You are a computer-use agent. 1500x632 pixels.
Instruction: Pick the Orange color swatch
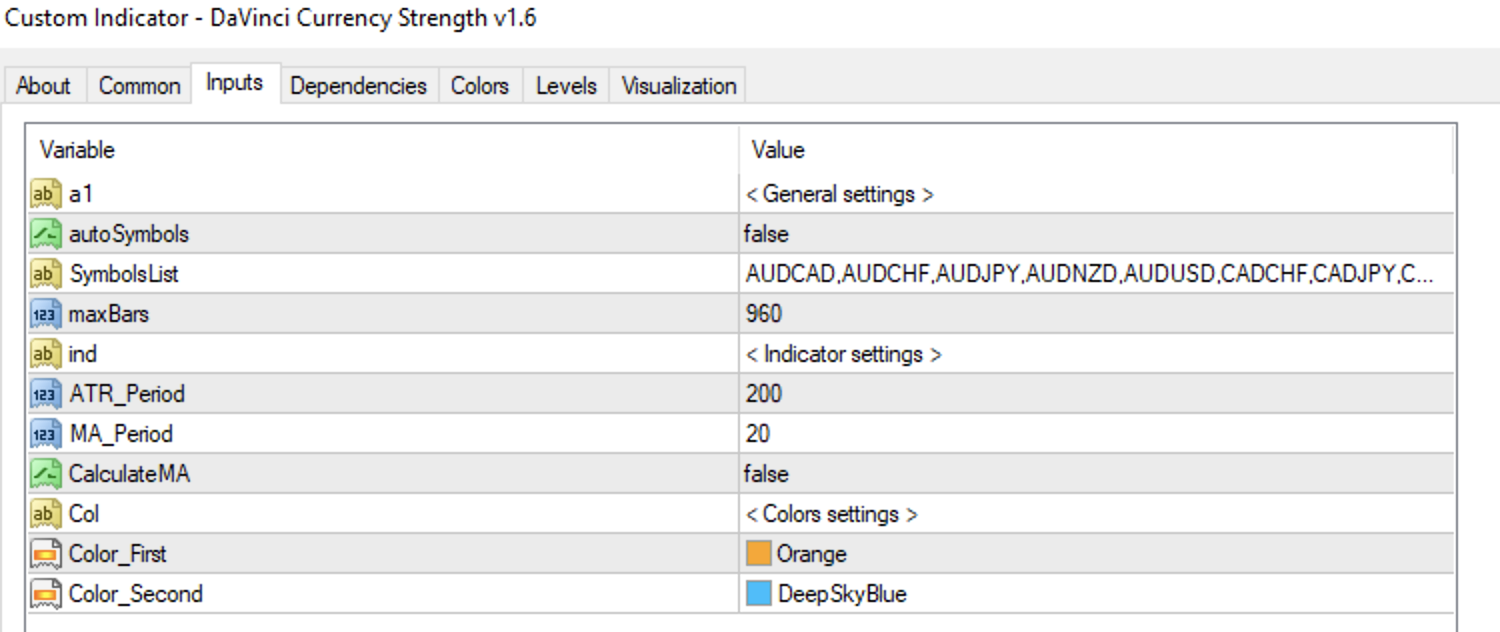(x=759, y=554)
